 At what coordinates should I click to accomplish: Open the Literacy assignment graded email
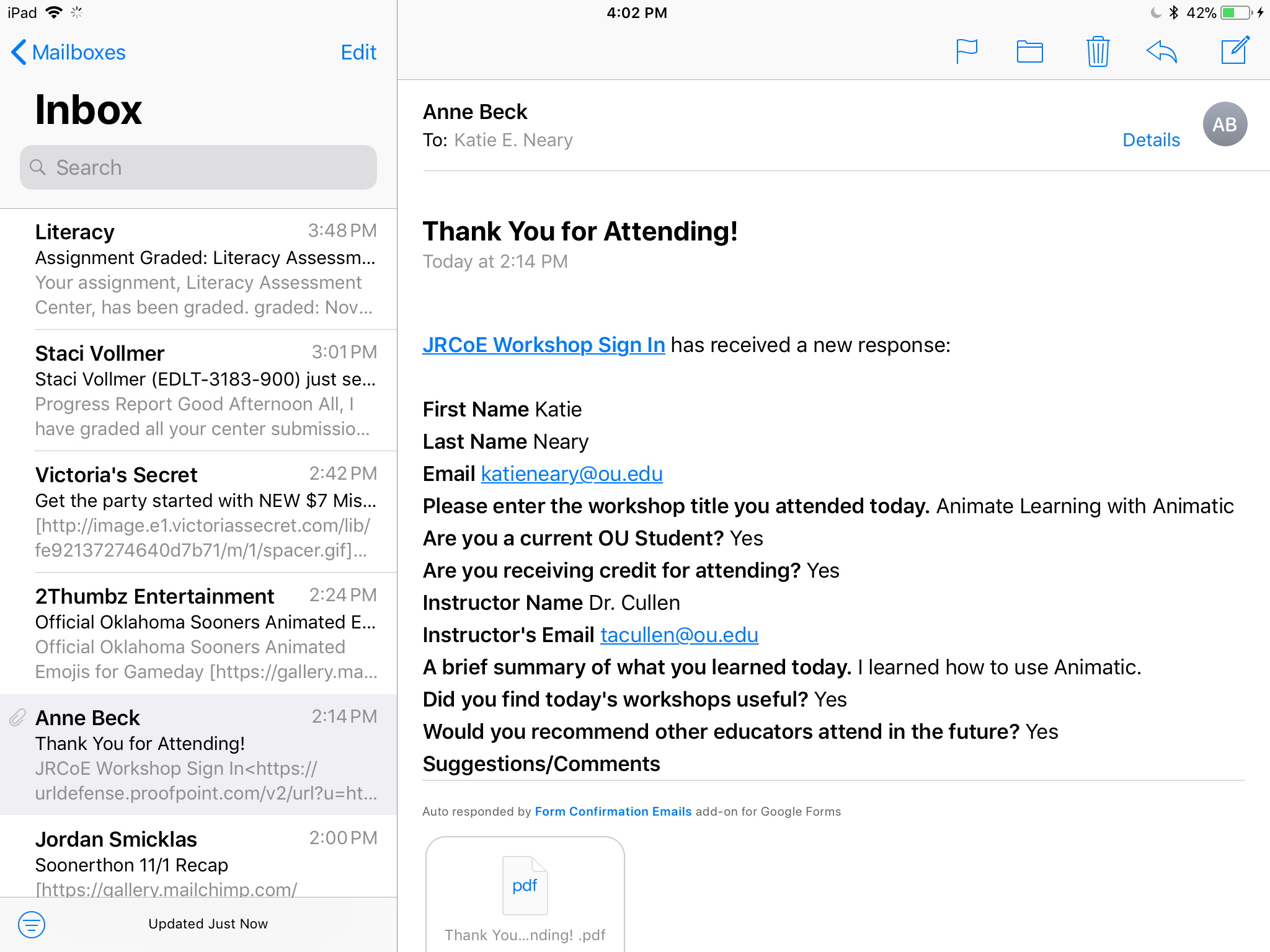point(205,269)
